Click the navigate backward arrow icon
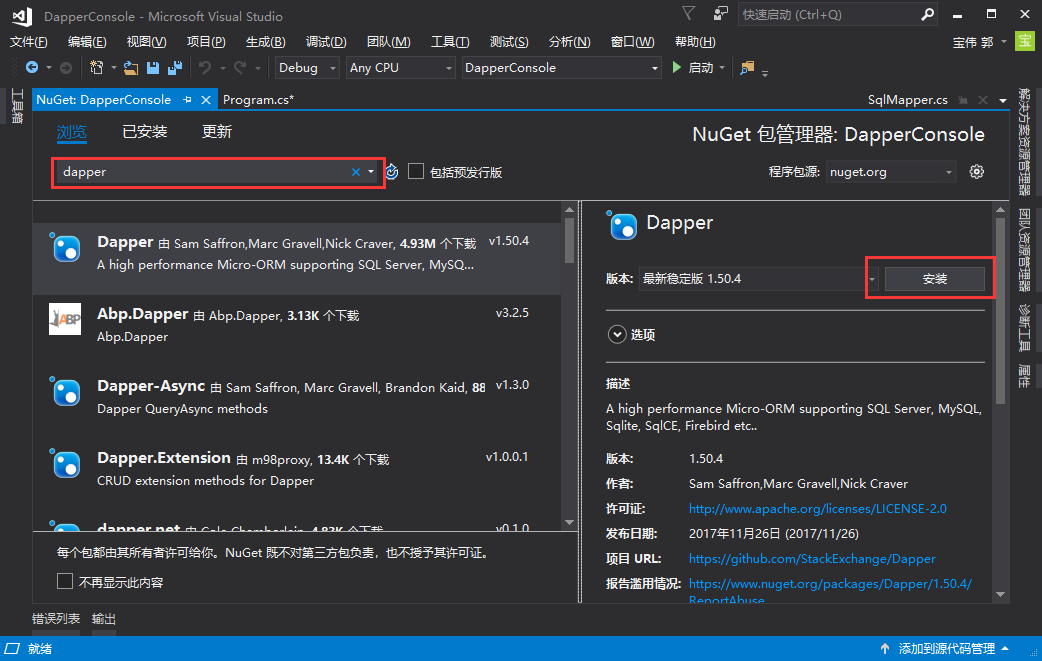 click(x=32, y=68)
